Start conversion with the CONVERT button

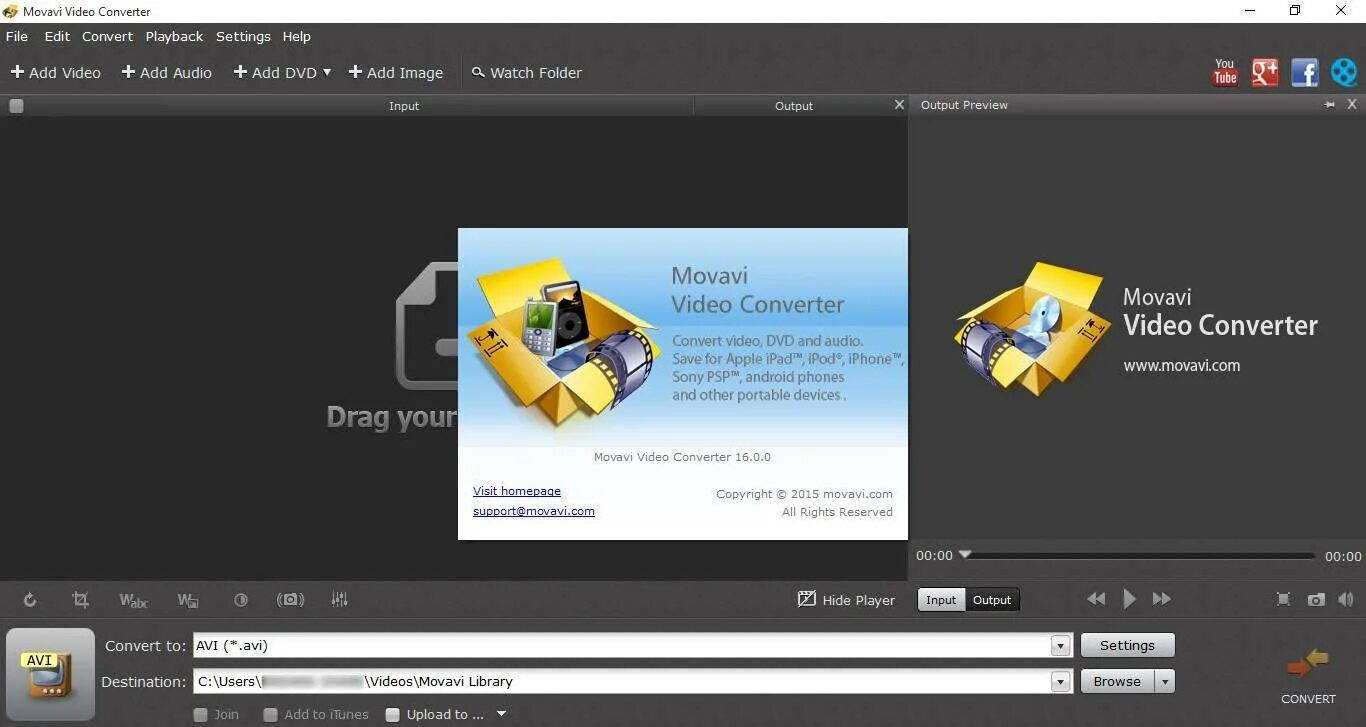click(x=1308, y=676)
